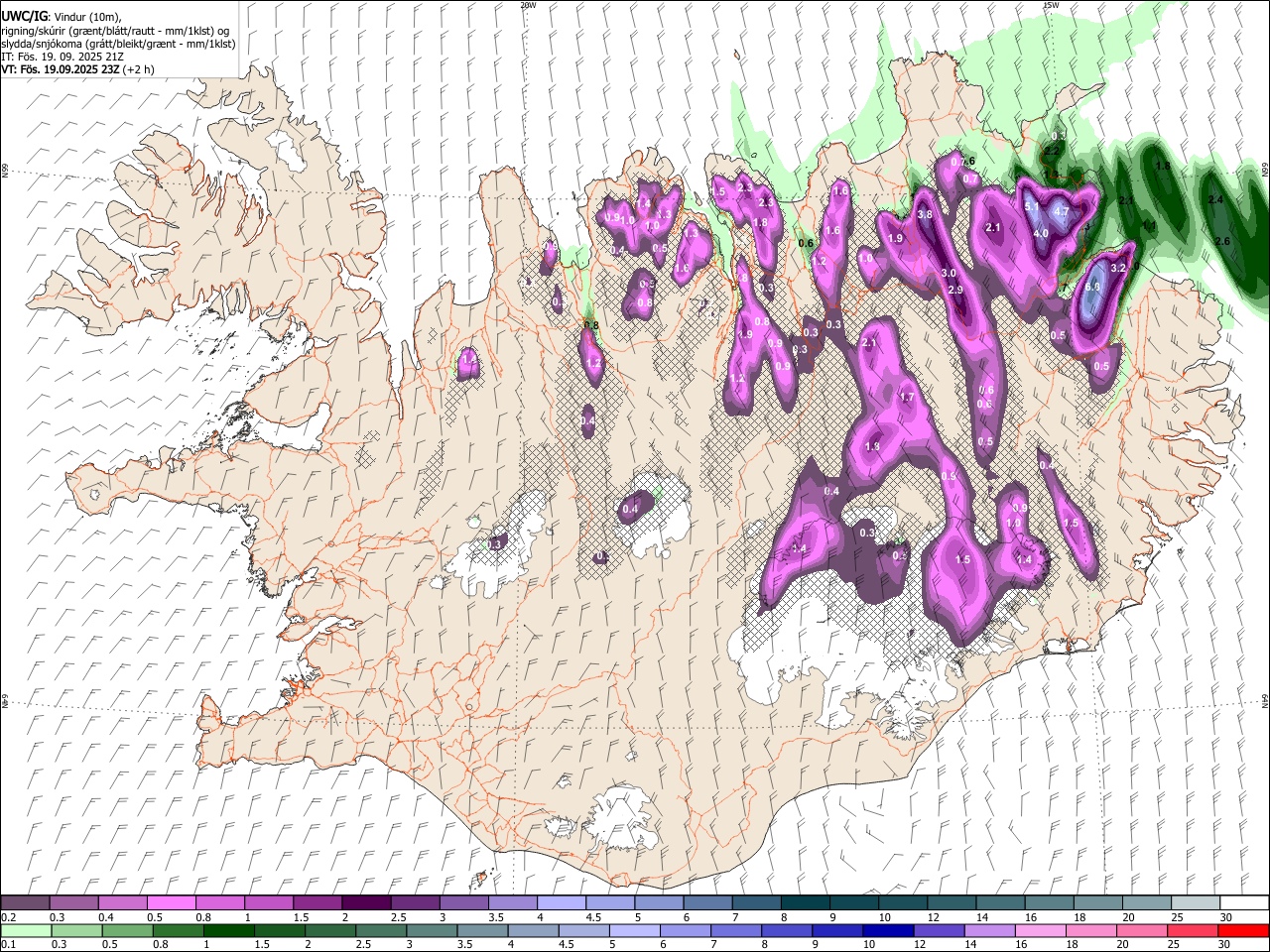Screen dimensions: 1270x952
Task: Click the 3.8 precipitation value on the map
Action: point(925,214)
